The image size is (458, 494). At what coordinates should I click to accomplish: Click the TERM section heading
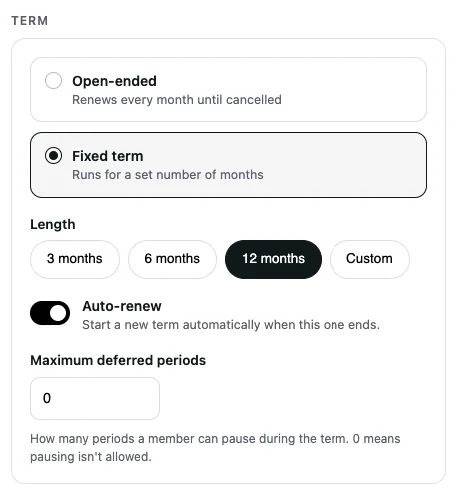pos(30,21)
